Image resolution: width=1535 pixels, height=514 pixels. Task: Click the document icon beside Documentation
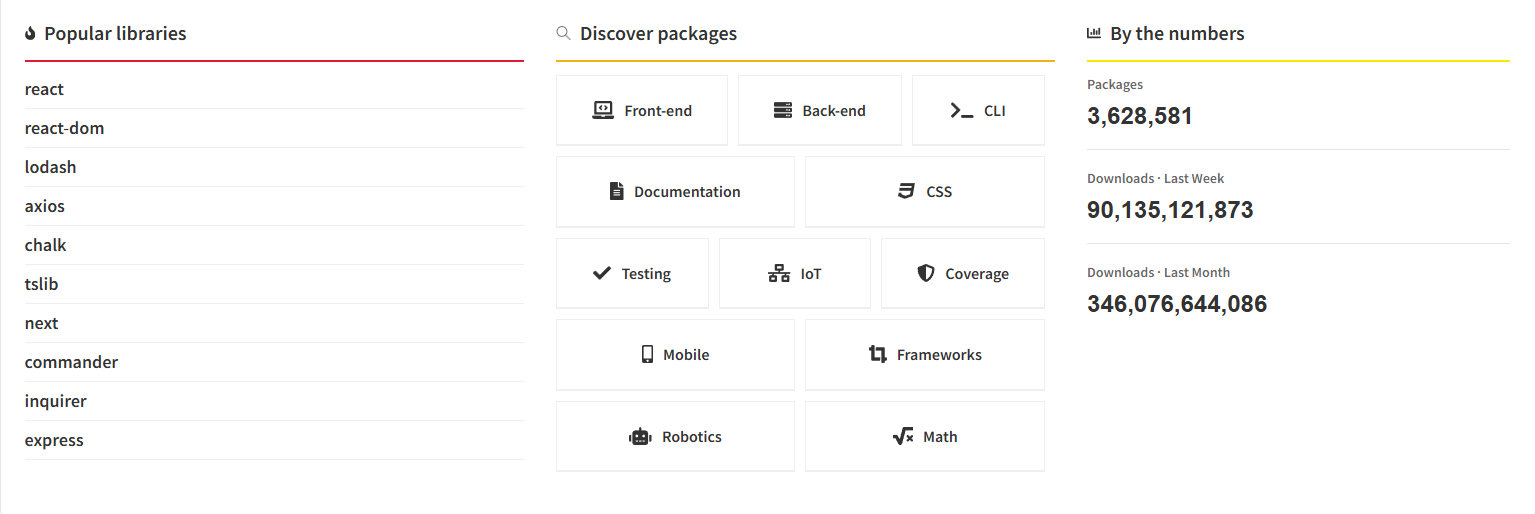tap(617, 191)
